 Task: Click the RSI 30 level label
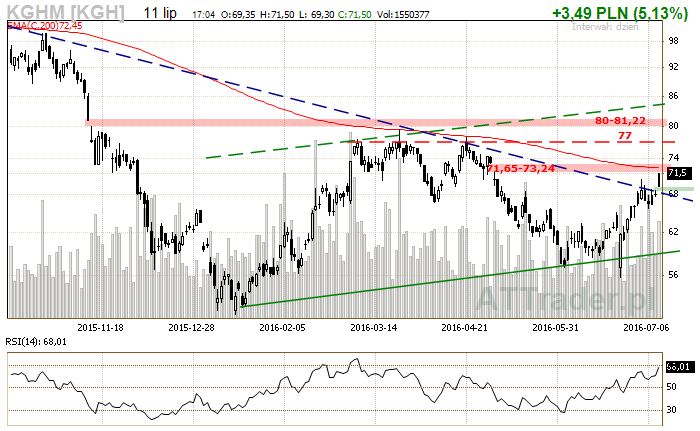point(671,410)
